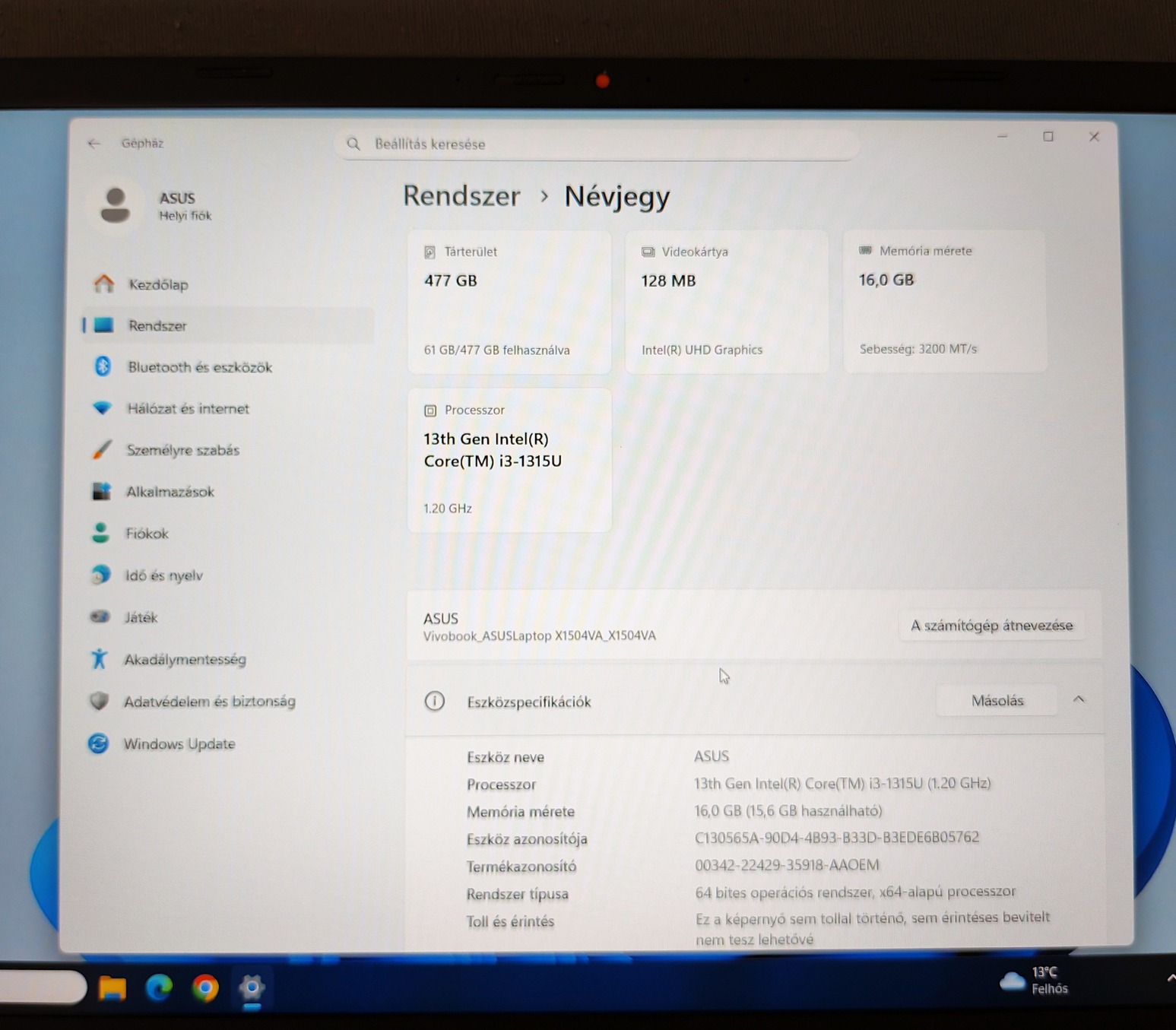Select Bluetooth és eszközök in sidebar
The image size is (1176, 1030).
[x=228, y=367]
